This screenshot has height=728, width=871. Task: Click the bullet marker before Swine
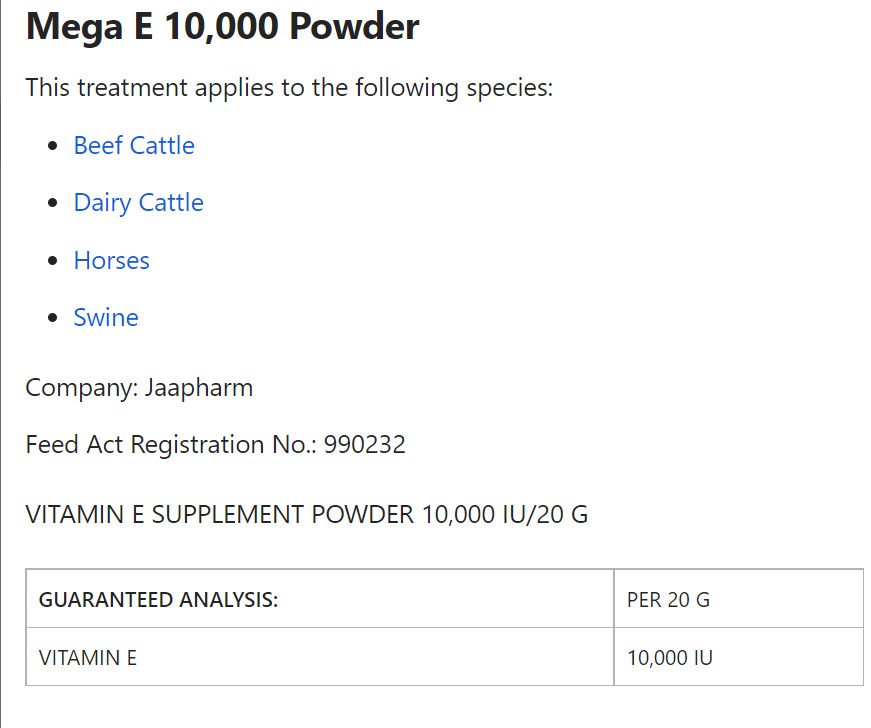click(x=54, y=319)
